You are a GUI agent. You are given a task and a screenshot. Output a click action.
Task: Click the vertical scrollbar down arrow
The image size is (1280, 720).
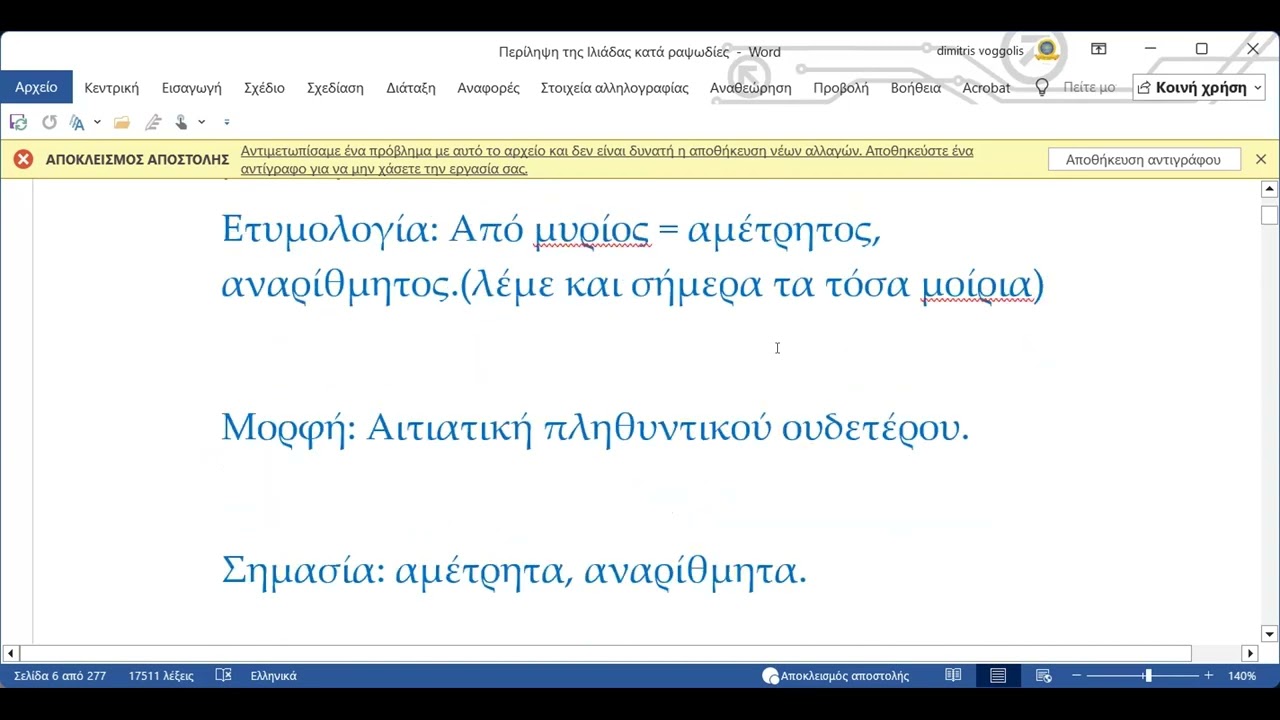click(1270, 634)
